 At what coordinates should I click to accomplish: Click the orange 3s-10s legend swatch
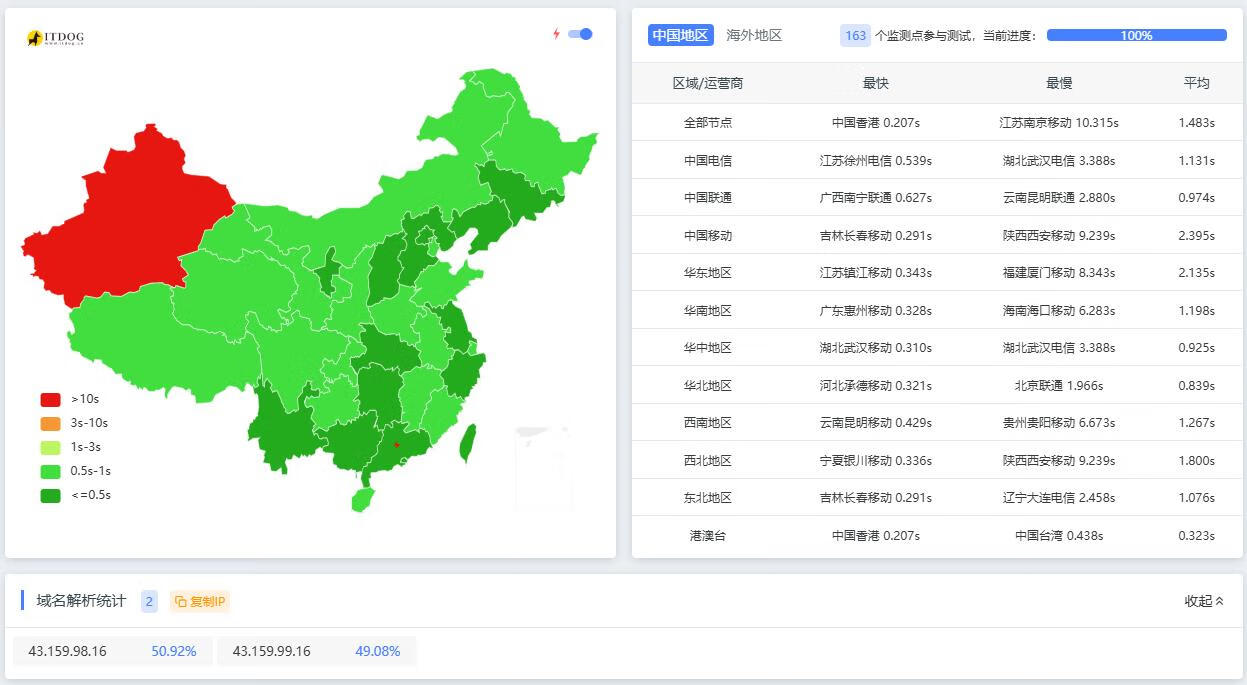click(50, 423)
